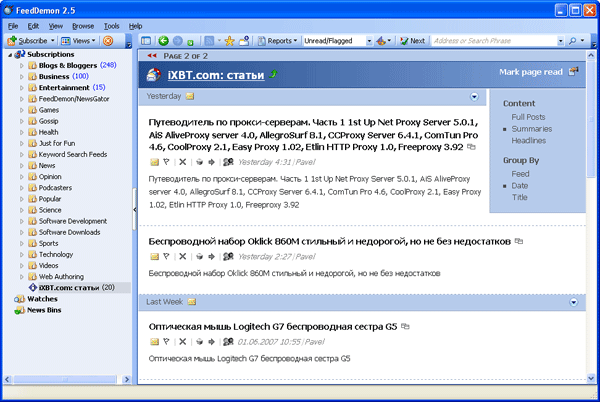The height and width of the screenshot is (402, 600).
Task: Open the search options arrow beside magnifier
Action: click(582, 41)
